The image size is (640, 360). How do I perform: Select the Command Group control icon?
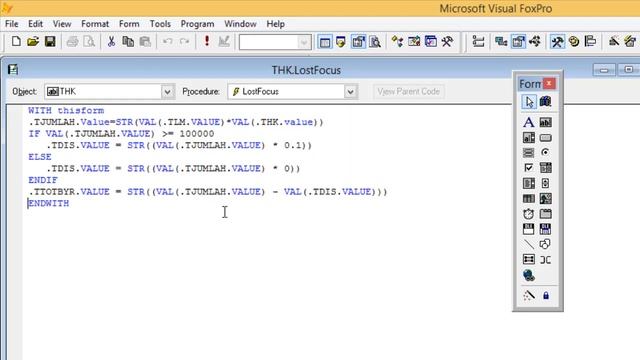tap(529, 153)
